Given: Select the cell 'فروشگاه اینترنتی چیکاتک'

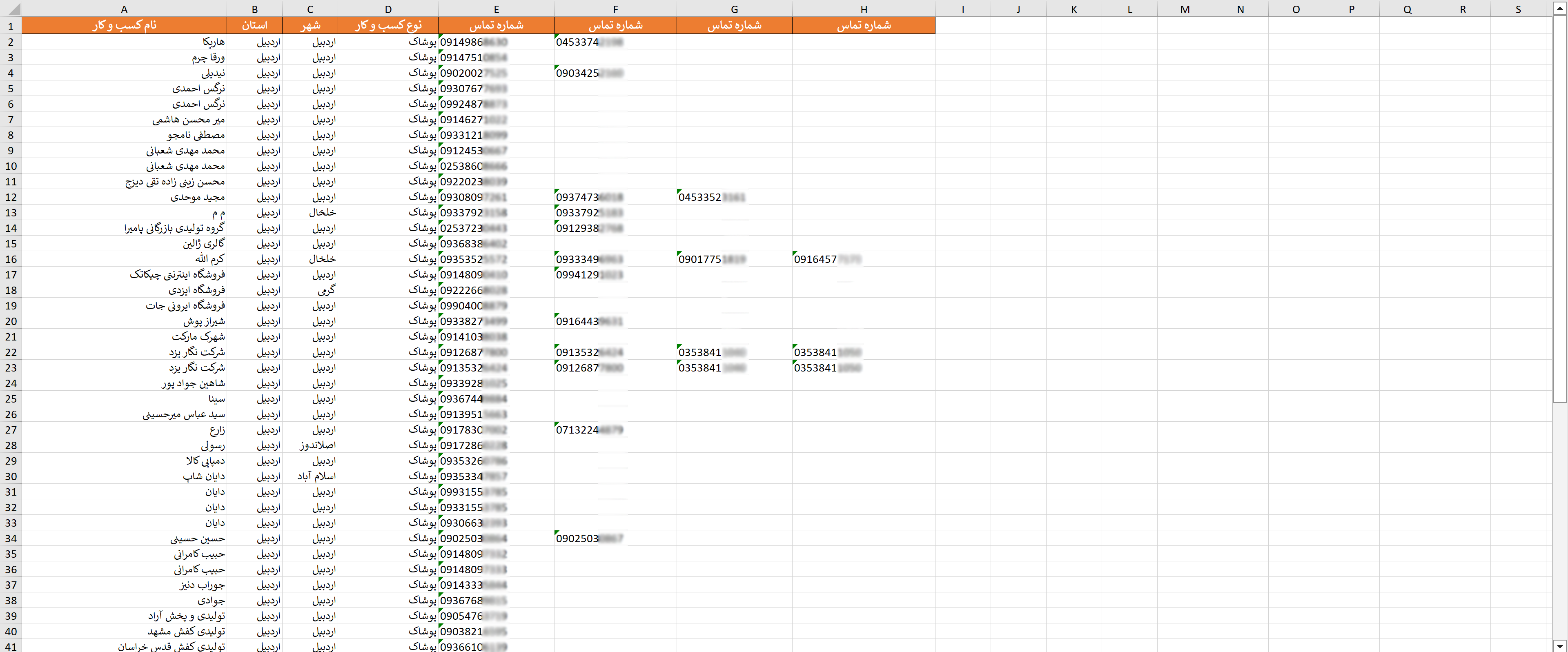Looking at the screenshot, I should (x=124, y=274).
